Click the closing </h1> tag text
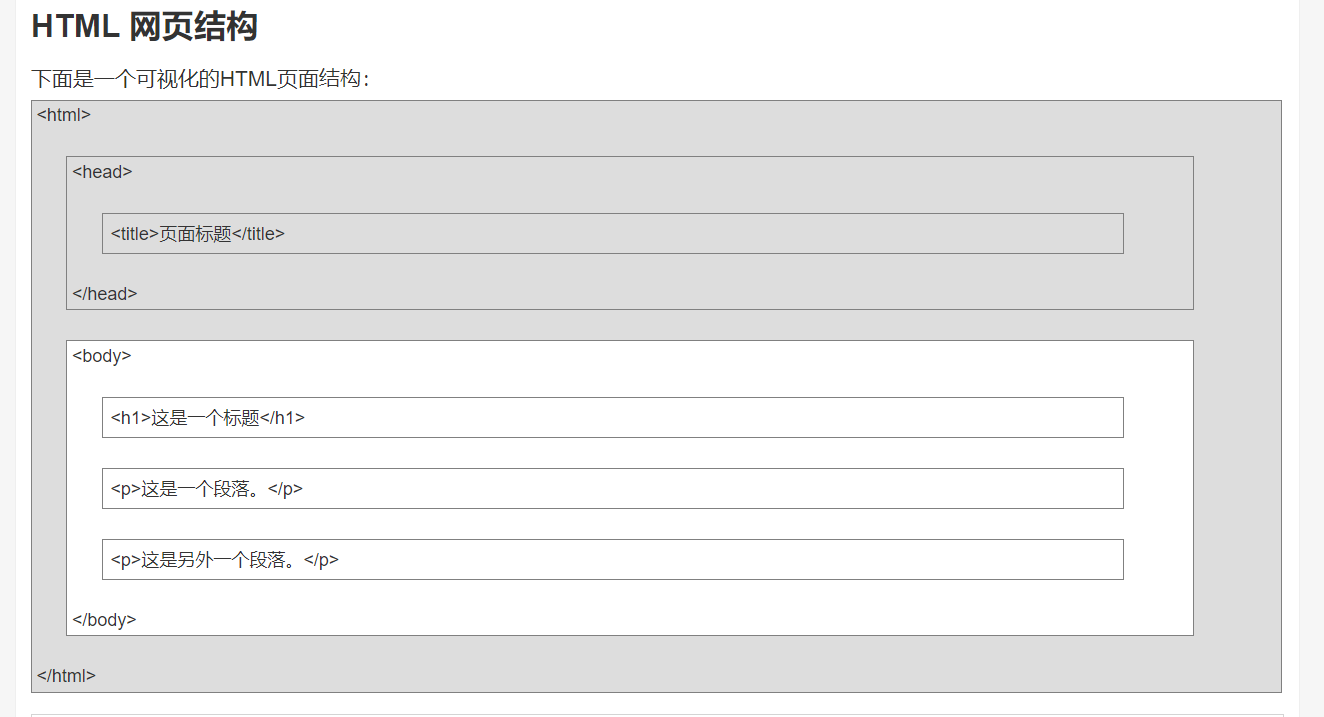 [x=282, y=418]
